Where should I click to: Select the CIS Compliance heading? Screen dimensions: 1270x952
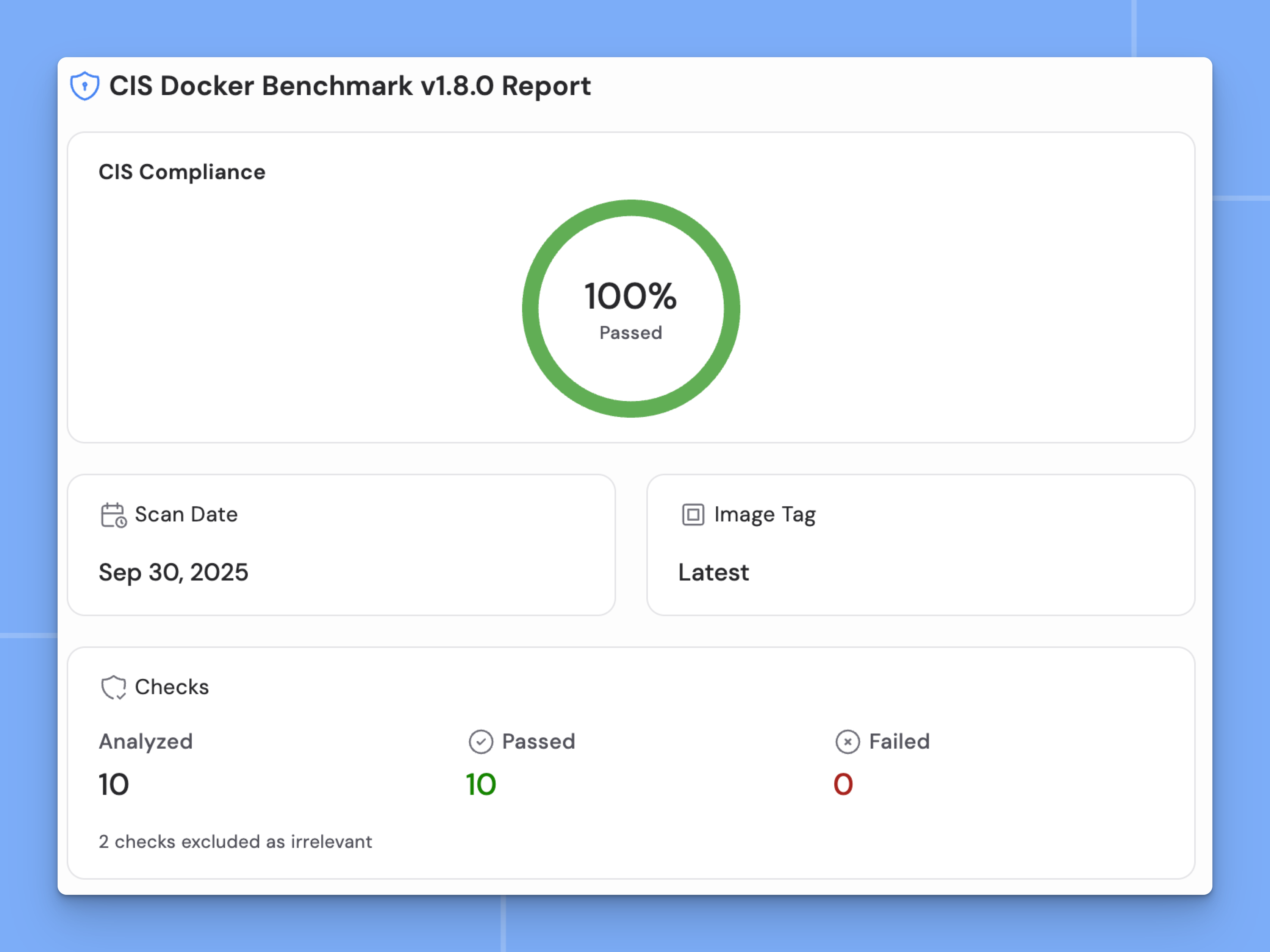point(181,172)
